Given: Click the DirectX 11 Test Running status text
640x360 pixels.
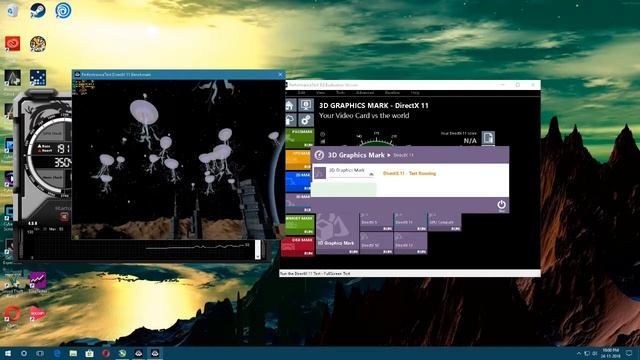Looking at the screenshot, I should point(409,173).
